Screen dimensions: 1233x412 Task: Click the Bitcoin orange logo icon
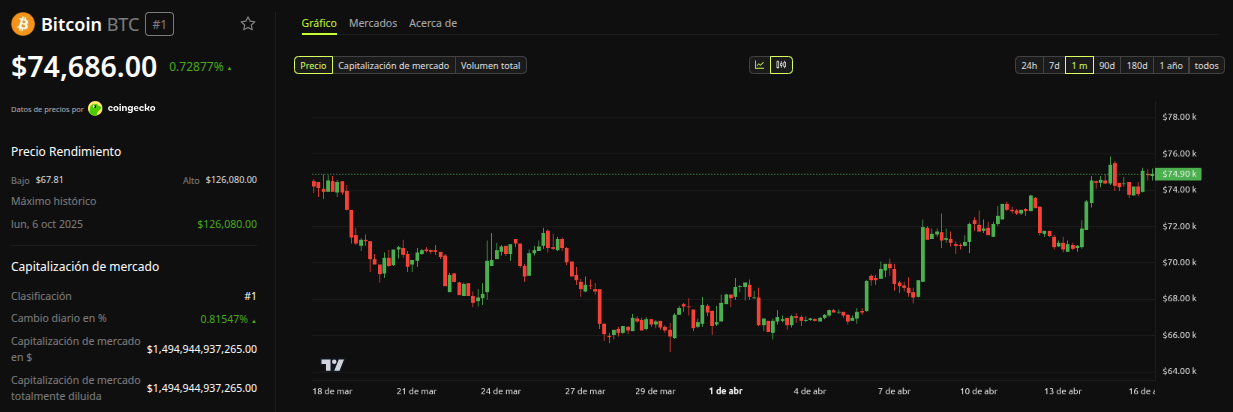click(22, 24)
